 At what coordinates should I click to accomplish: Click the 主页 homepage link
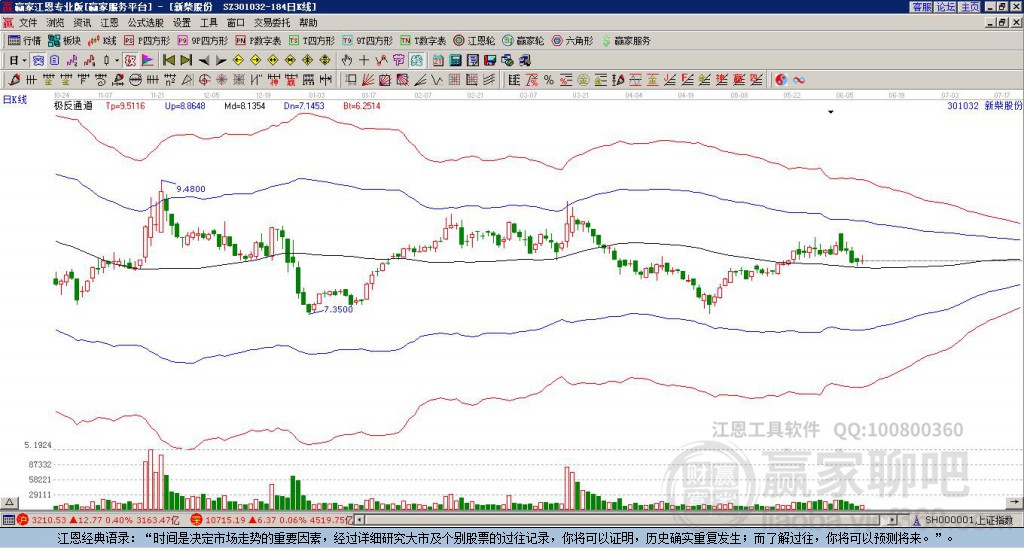pos(970,7)
